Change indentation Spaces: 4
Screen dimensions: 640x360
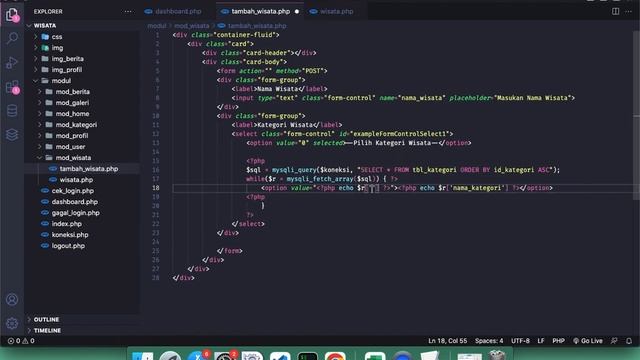pos(489,341)
